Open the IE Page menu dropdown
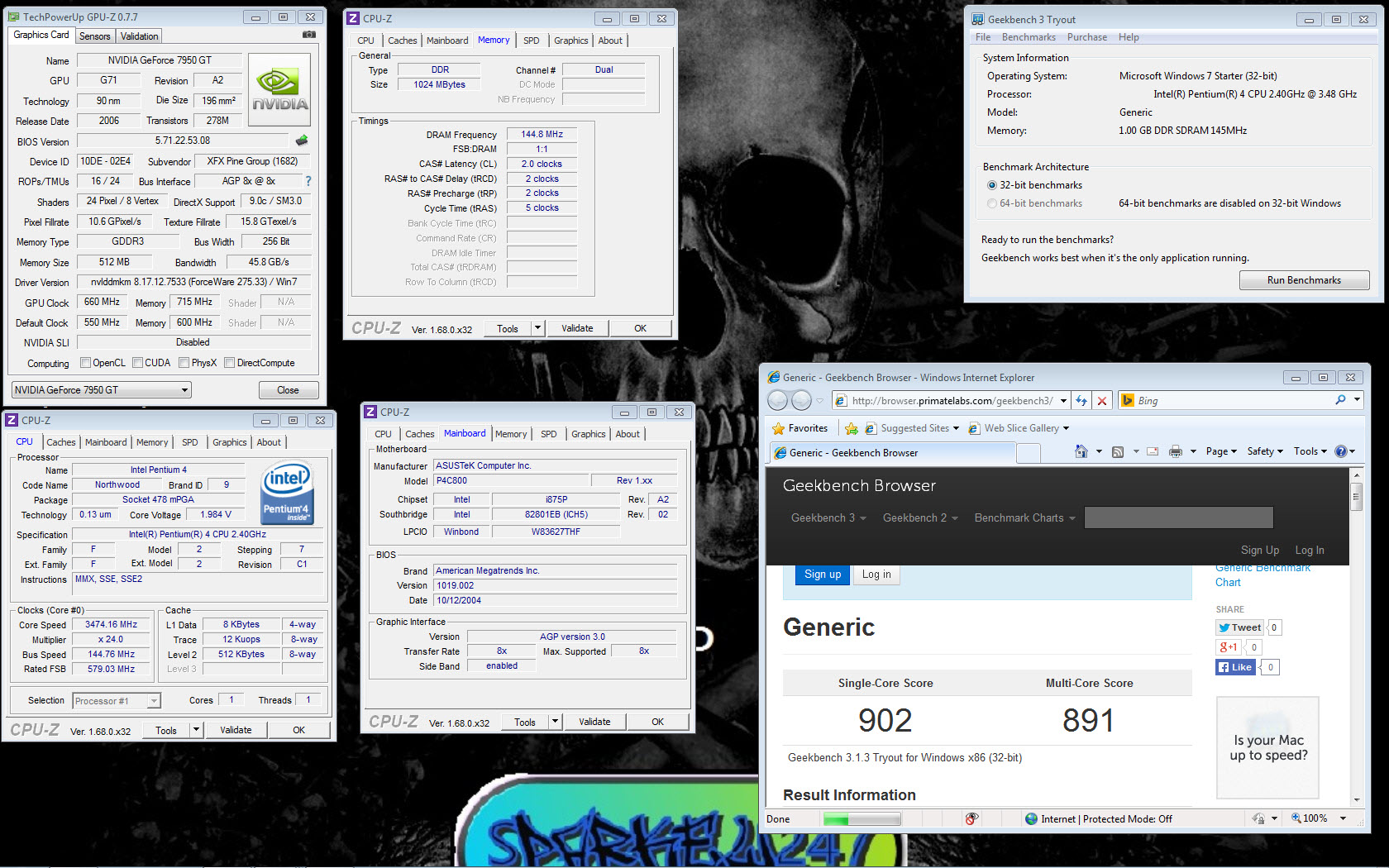The width and height of the screenshot is (1389, 868). (x=1221, y=451)
